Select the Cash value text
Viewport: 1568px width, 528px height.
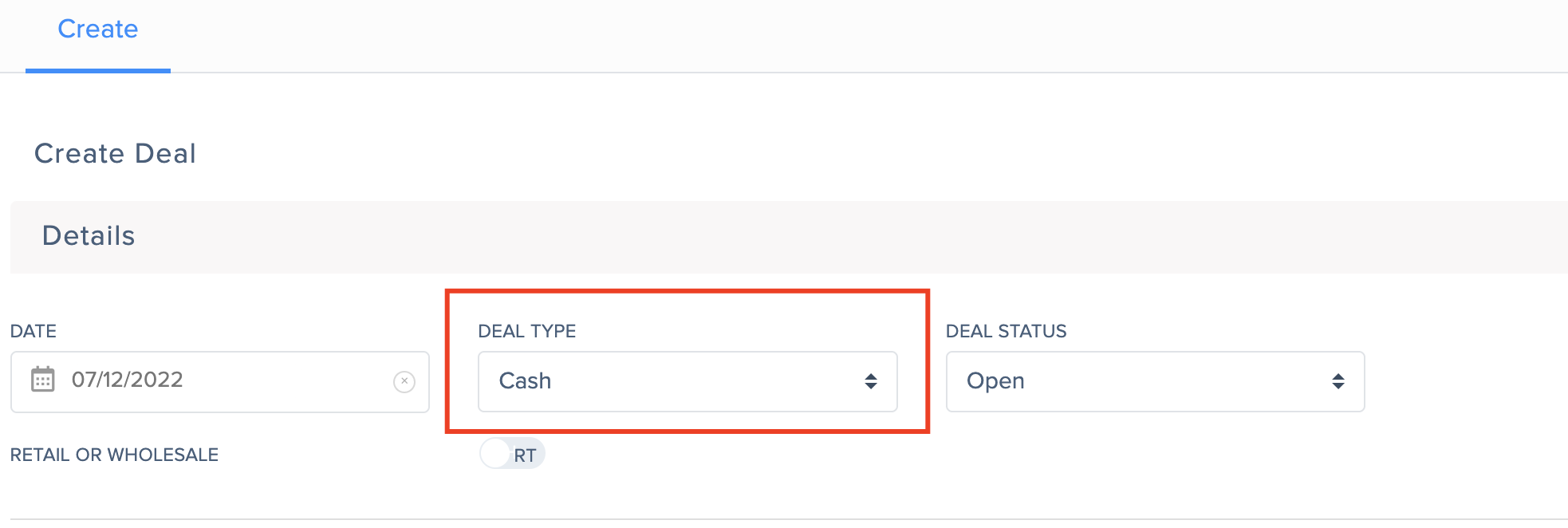pyautogui.click(x=525, y=380)
